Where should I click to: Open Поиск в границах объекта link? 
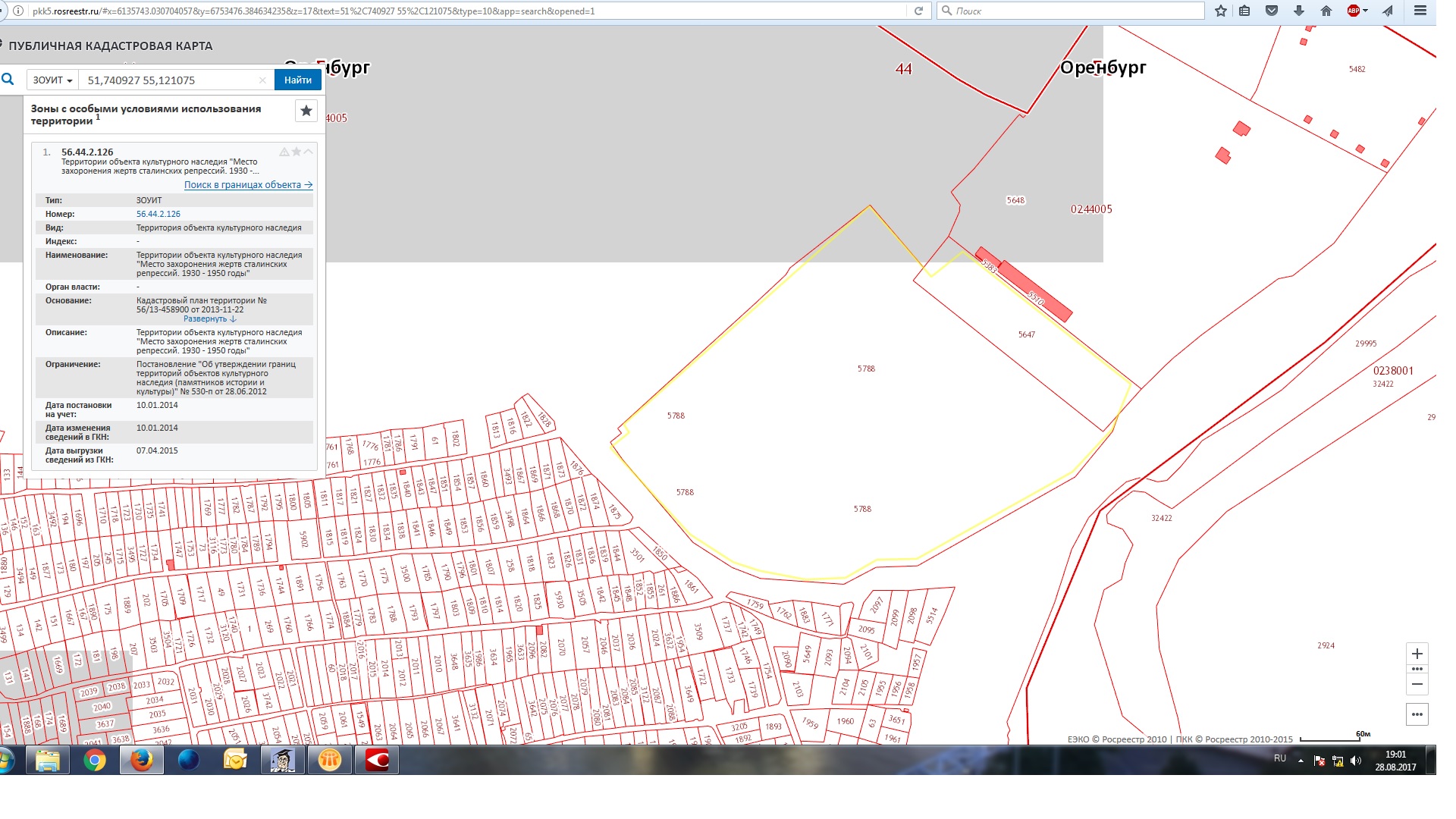(248, 185)
